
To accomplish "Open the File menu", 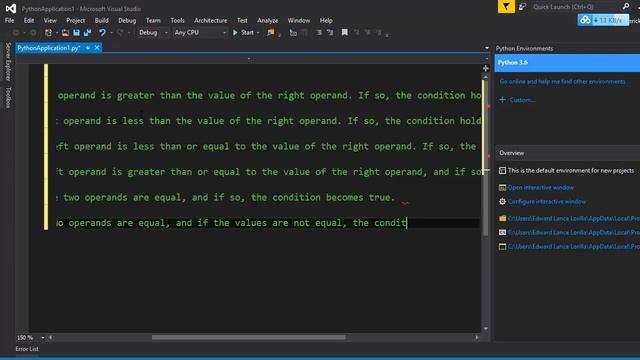I will click(9, 20).
